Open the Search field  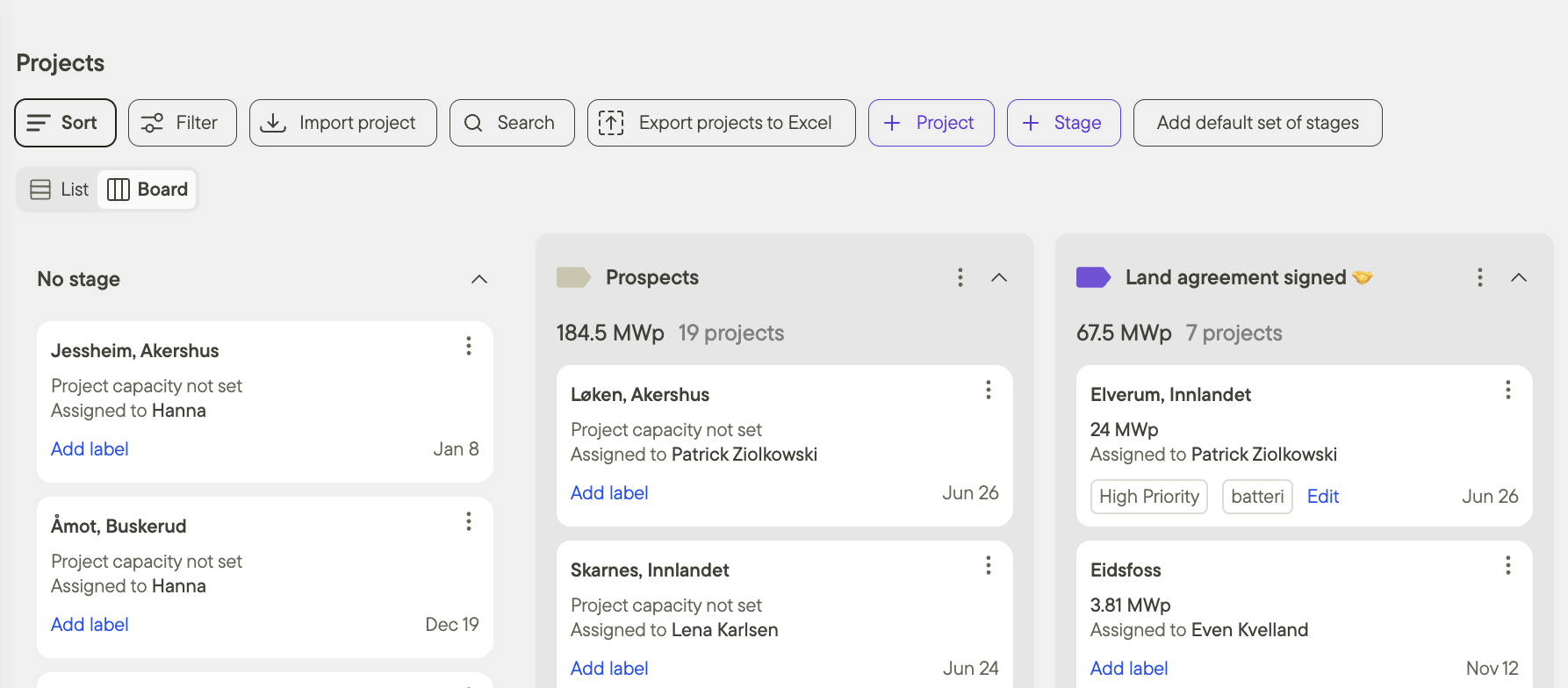pyautogui.click(x=512, y=123)
